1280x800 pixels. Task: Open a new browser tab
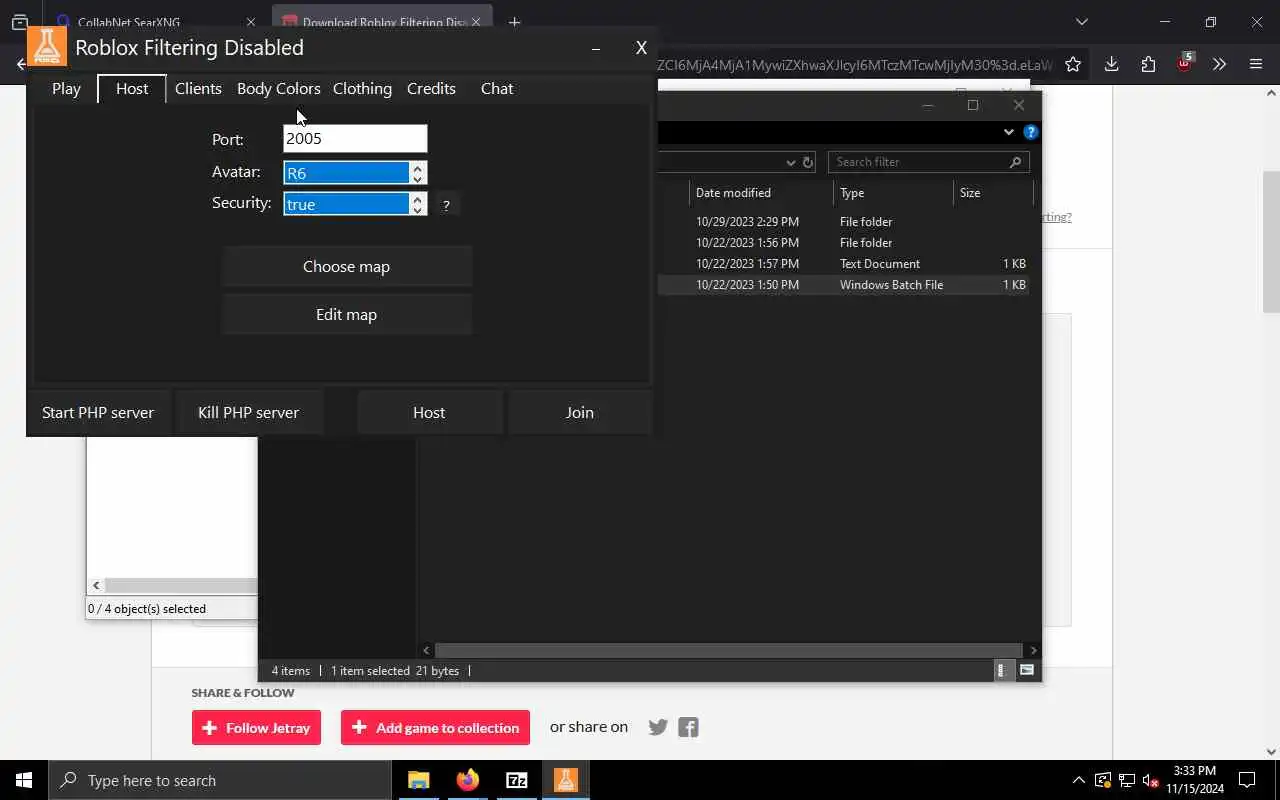[x=514, y=22]
